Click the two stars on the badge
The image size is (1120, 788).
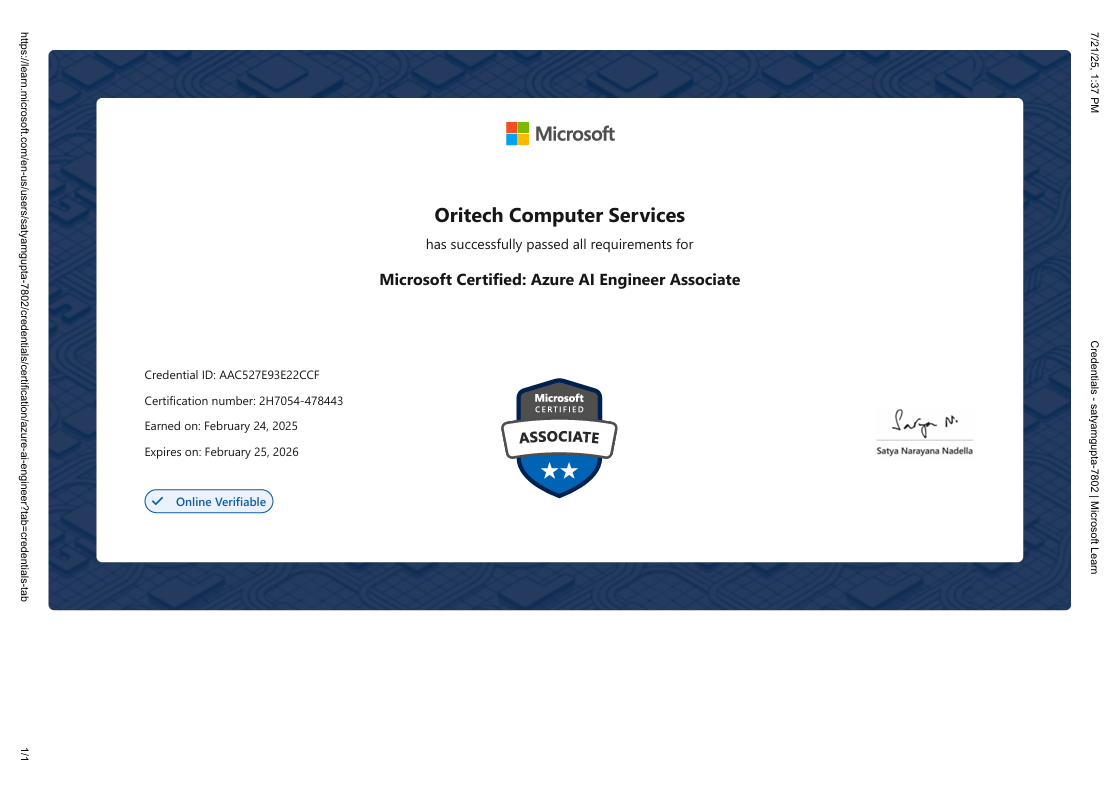559,471
